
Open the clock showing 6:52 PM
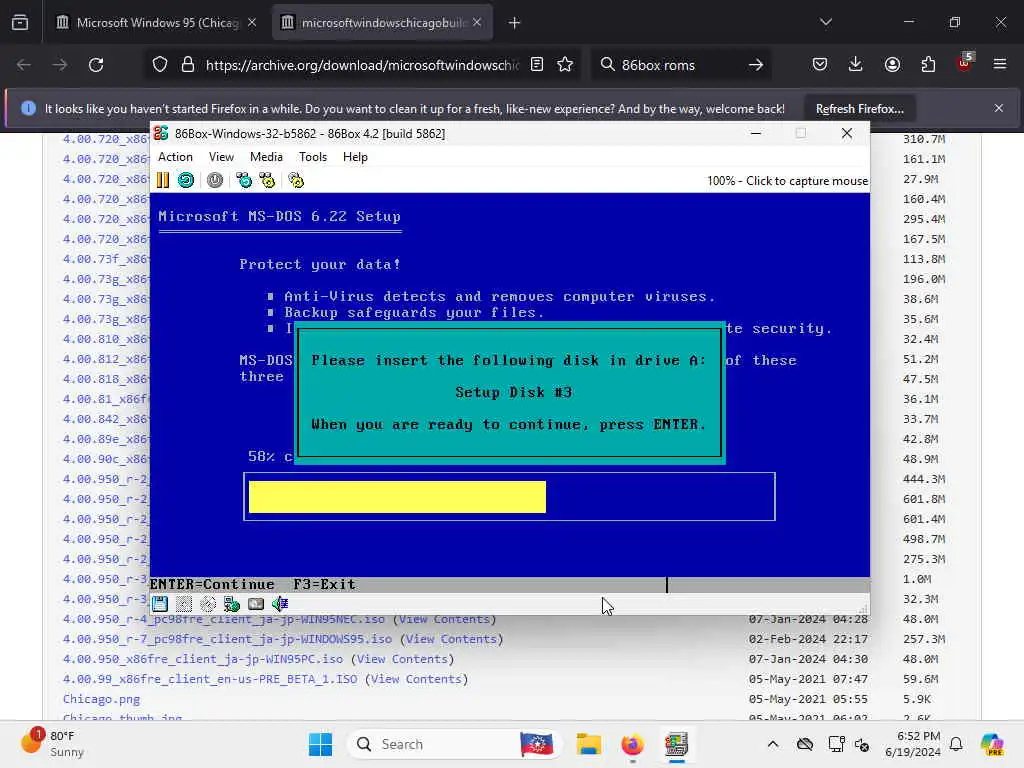click(x=912, y=744)
